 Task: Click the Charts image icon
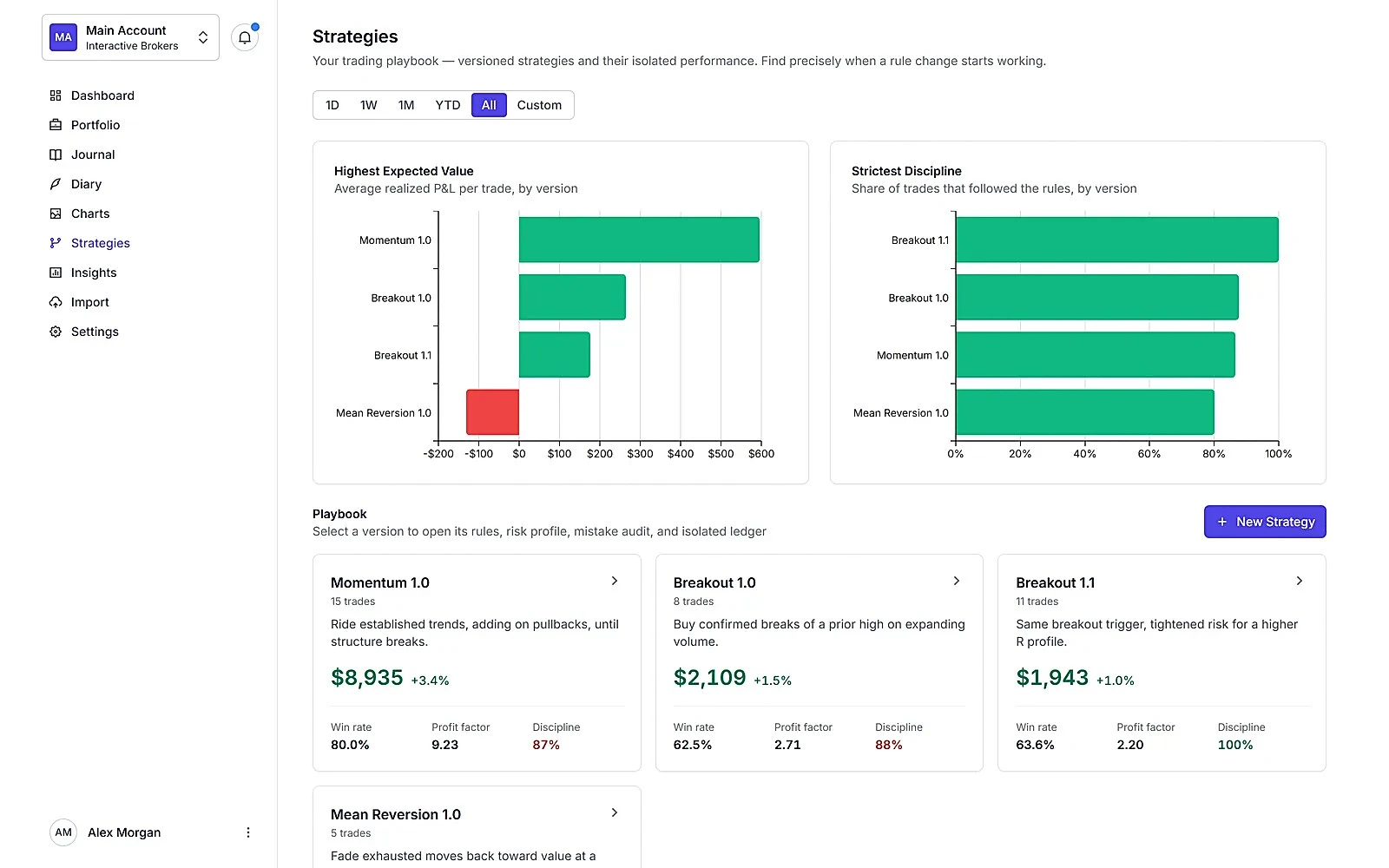click(x=56, y=214)
